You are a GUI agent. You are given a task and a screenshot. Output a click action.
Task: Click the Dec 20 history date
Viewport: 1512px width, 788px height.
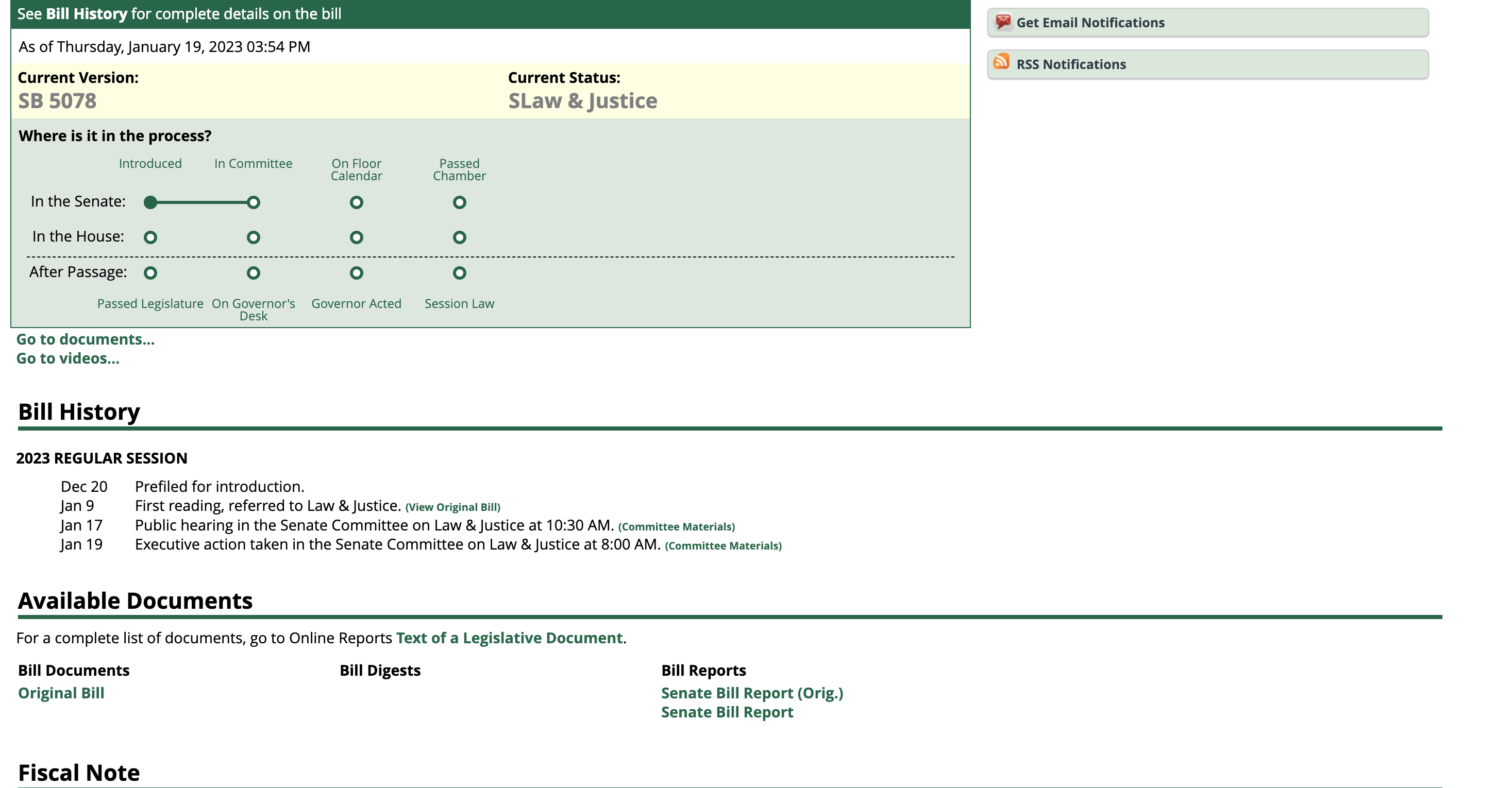84,486
